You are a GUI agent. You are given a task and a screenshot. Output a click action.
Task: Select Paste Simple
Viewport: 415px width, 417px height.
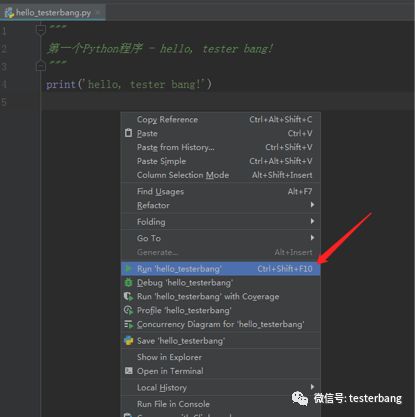pos(220,161)
